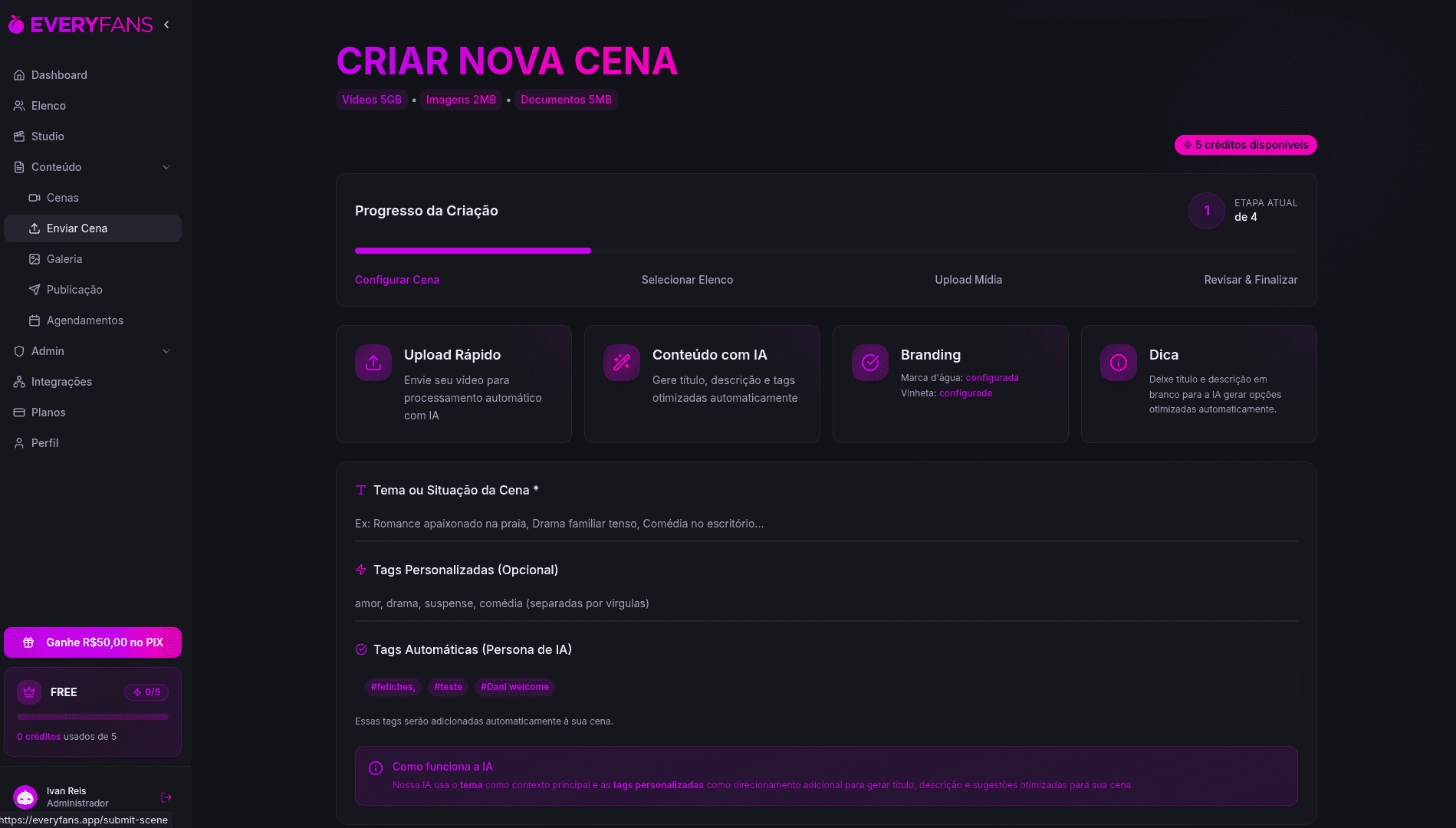Collapse the Conteúdo section

click(166, 166)
